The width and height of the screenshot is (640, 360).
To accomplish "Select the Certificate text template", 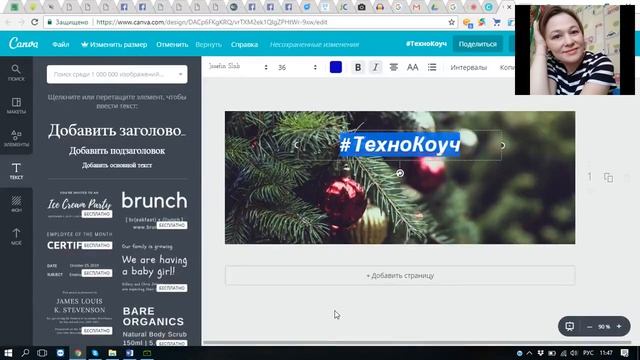I will (x=79, y=256).
